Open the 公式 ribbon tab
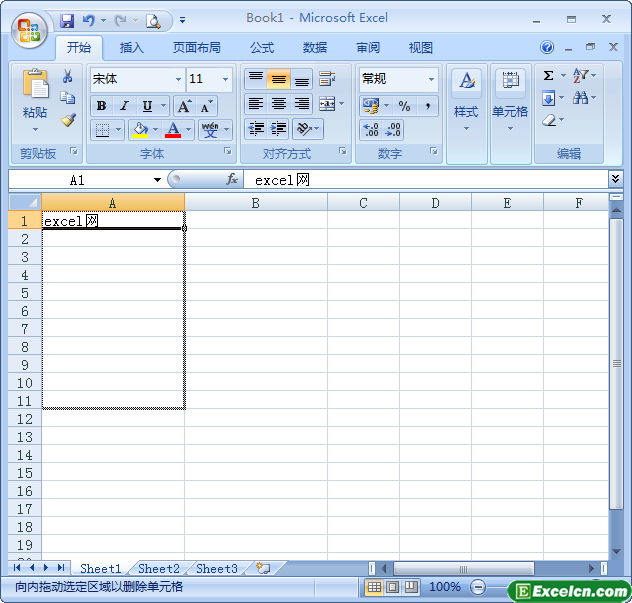Screen dimensions: 632x603 click(262, 48)
